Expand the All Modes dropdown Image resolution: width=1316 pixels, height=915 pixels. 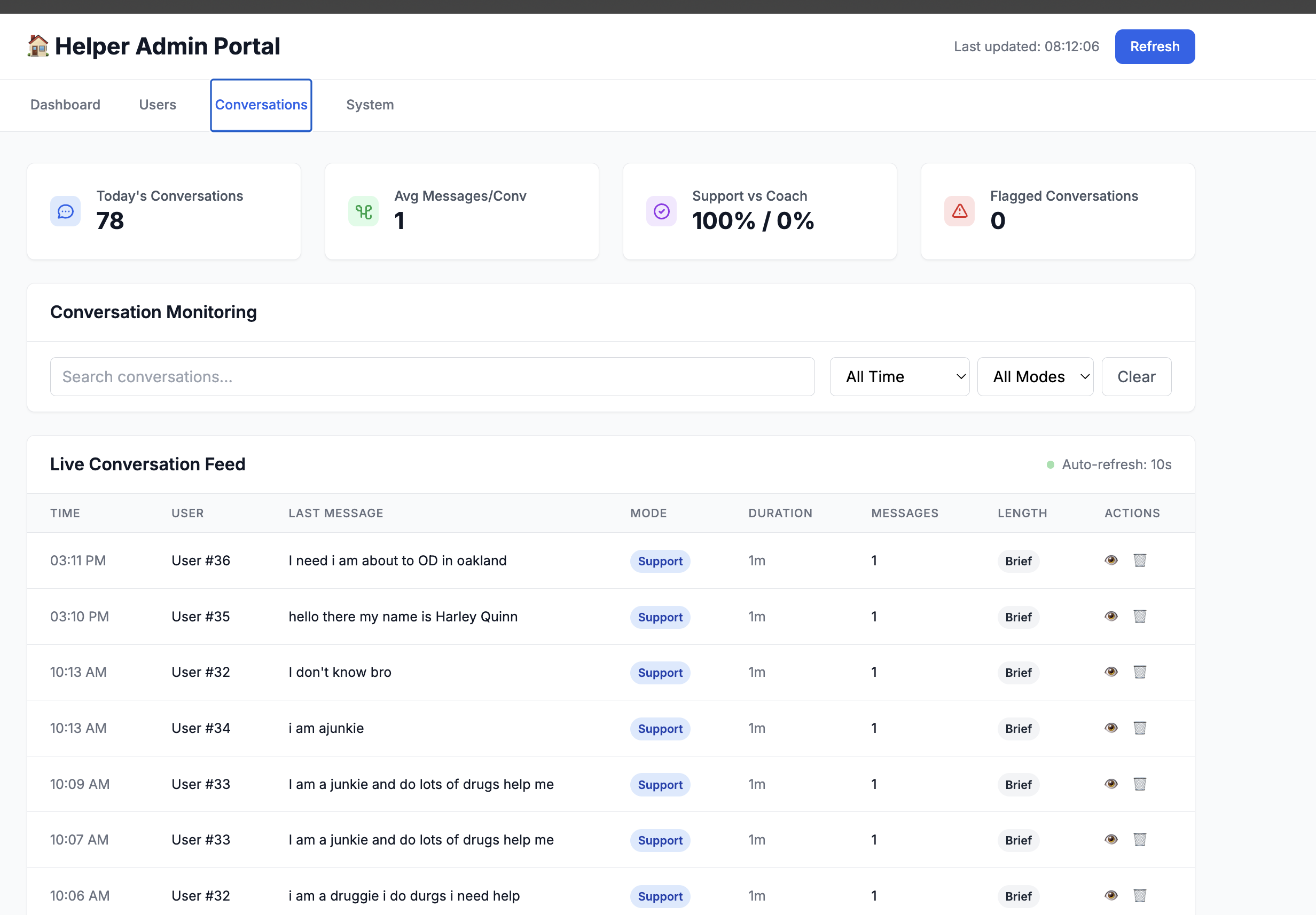click(x=1035, y=377)
